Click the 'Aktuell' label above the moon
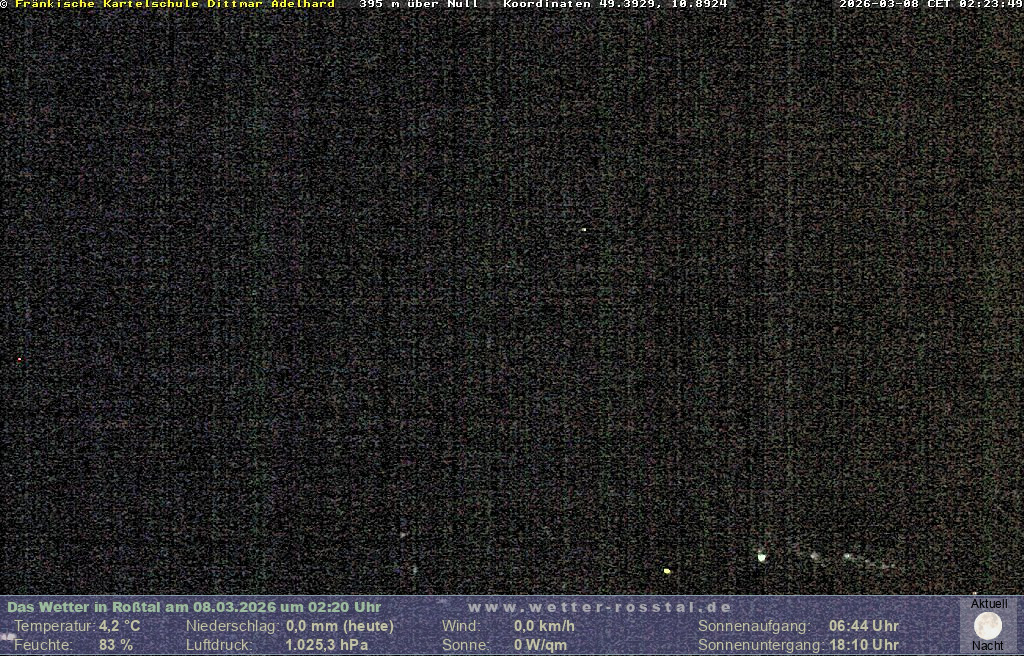The width and height of the screenshot is (1024, 656). tap(989, 604)
